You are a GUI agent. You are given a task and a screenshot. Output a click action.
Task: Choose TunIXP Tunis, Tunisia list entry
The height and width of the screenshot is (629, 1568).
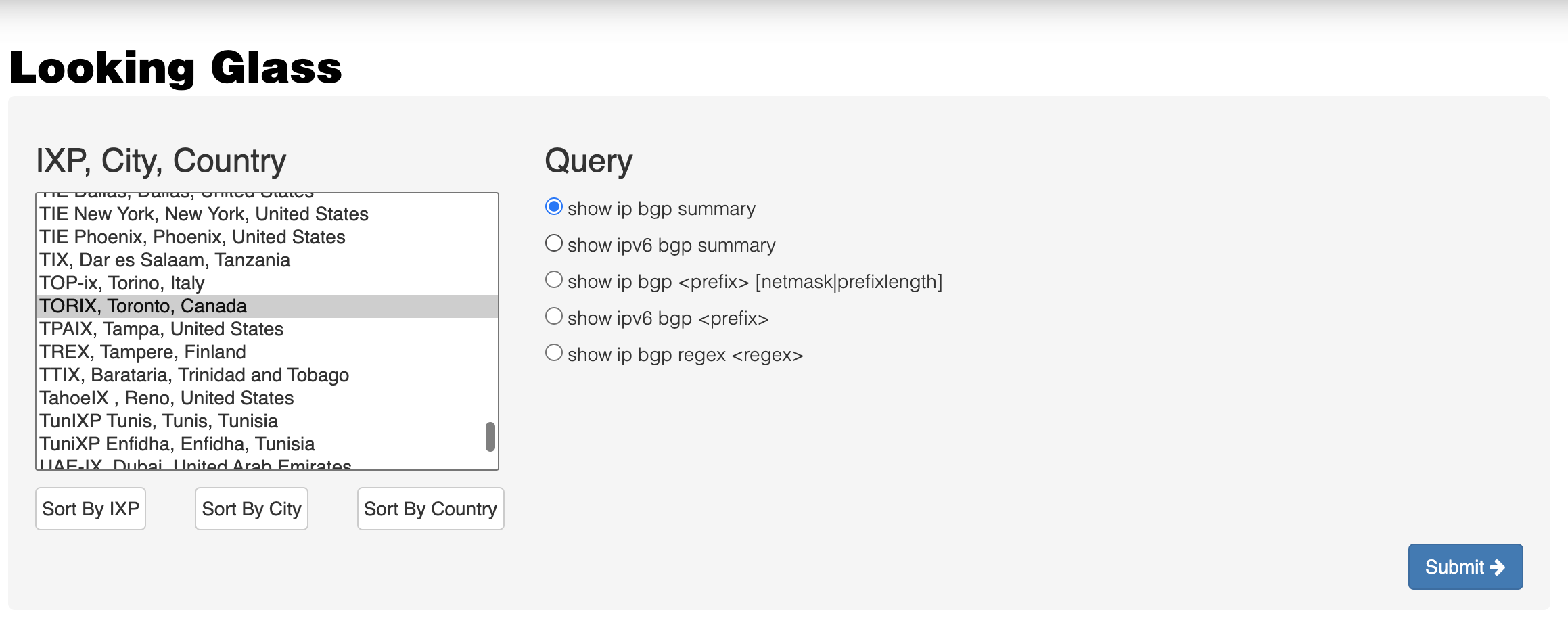pyautogui.click(x=158, y=421)
